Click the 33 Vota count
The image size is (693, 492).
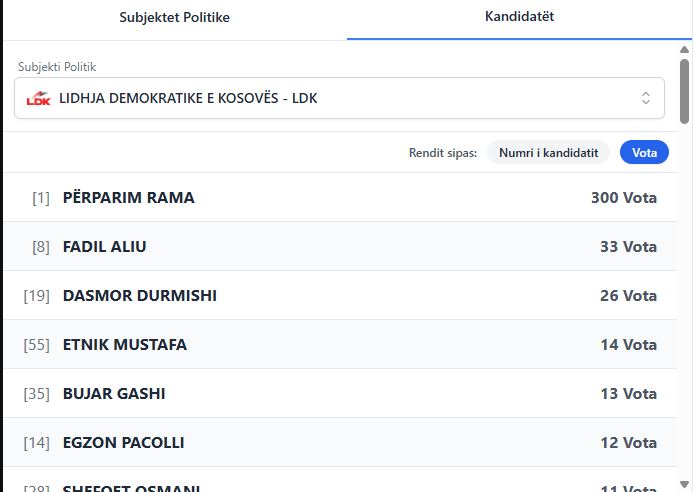pyautogui.click(x=628, y=247)
